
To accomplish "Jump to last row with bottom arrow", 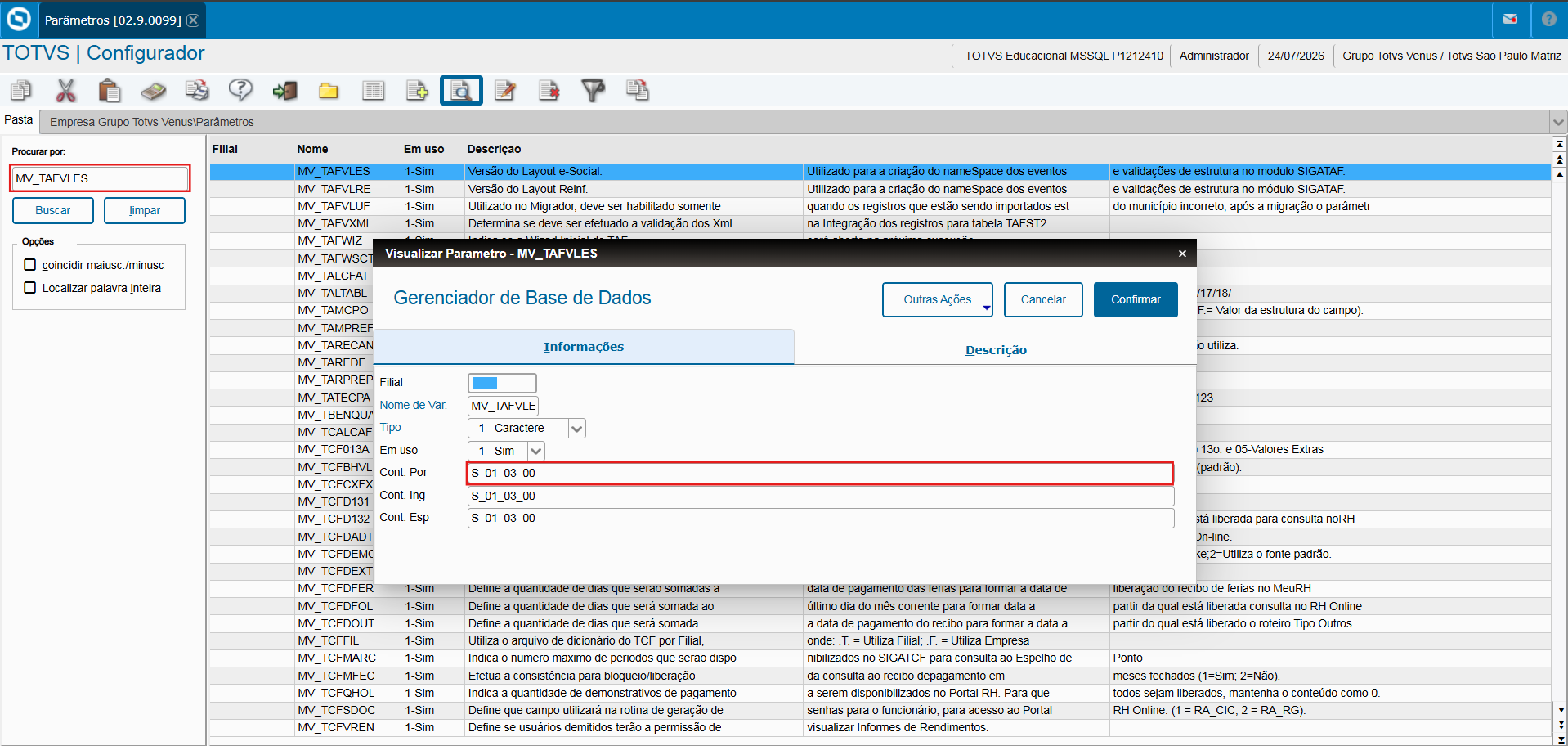I will [1560, 739].
